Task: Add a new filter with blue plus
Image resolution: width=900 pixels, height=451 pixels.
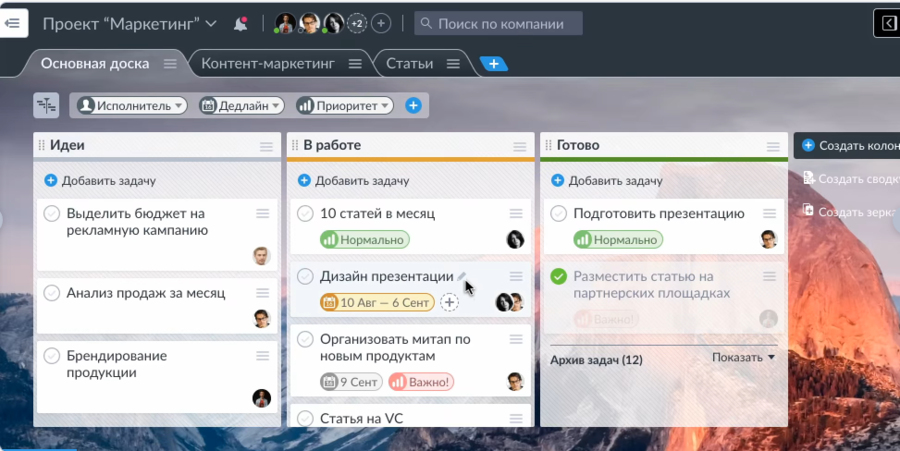Action: point(413,106)
